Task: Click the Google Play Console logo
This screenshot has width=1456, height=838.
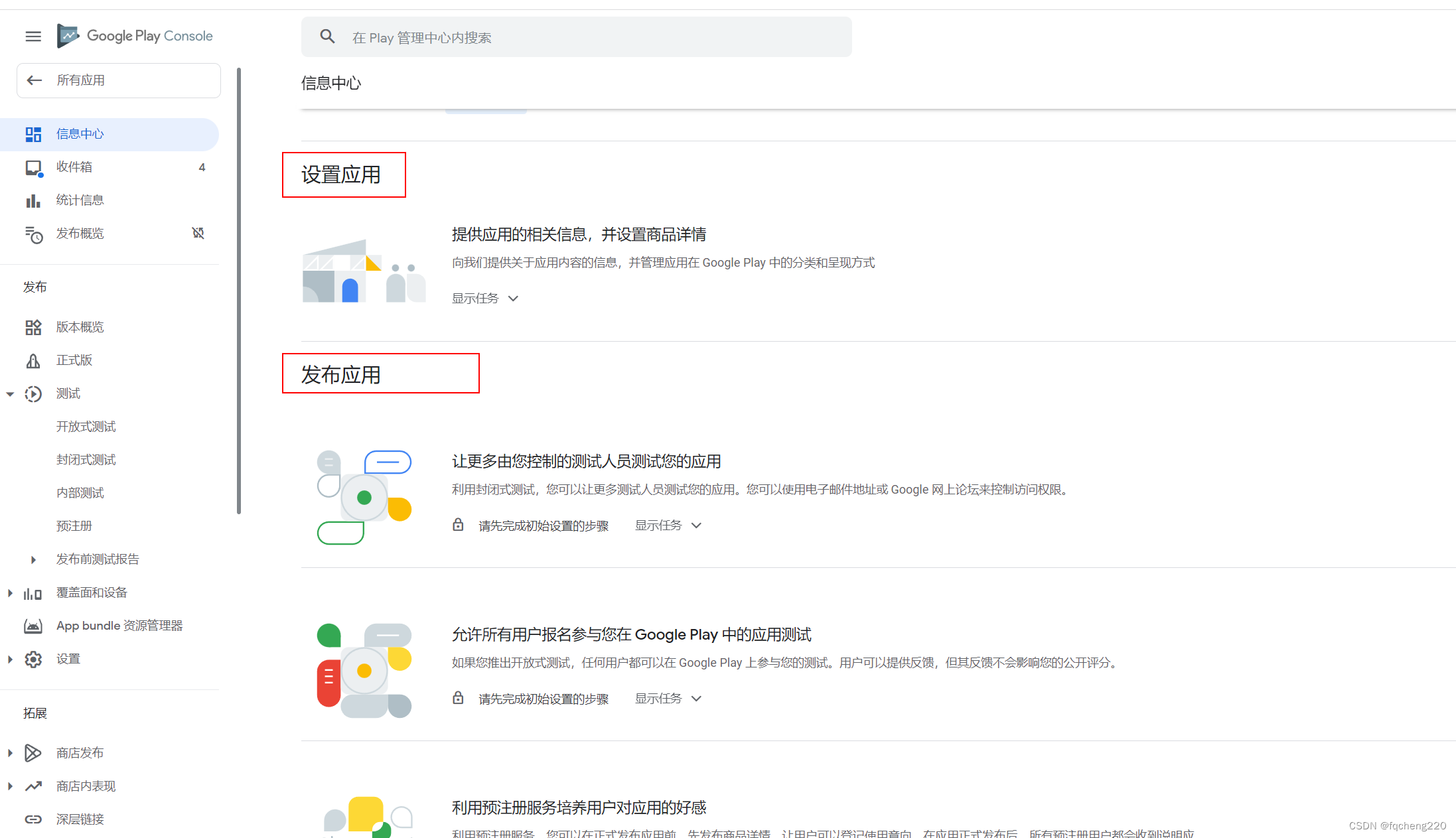Action: (135, 36)
